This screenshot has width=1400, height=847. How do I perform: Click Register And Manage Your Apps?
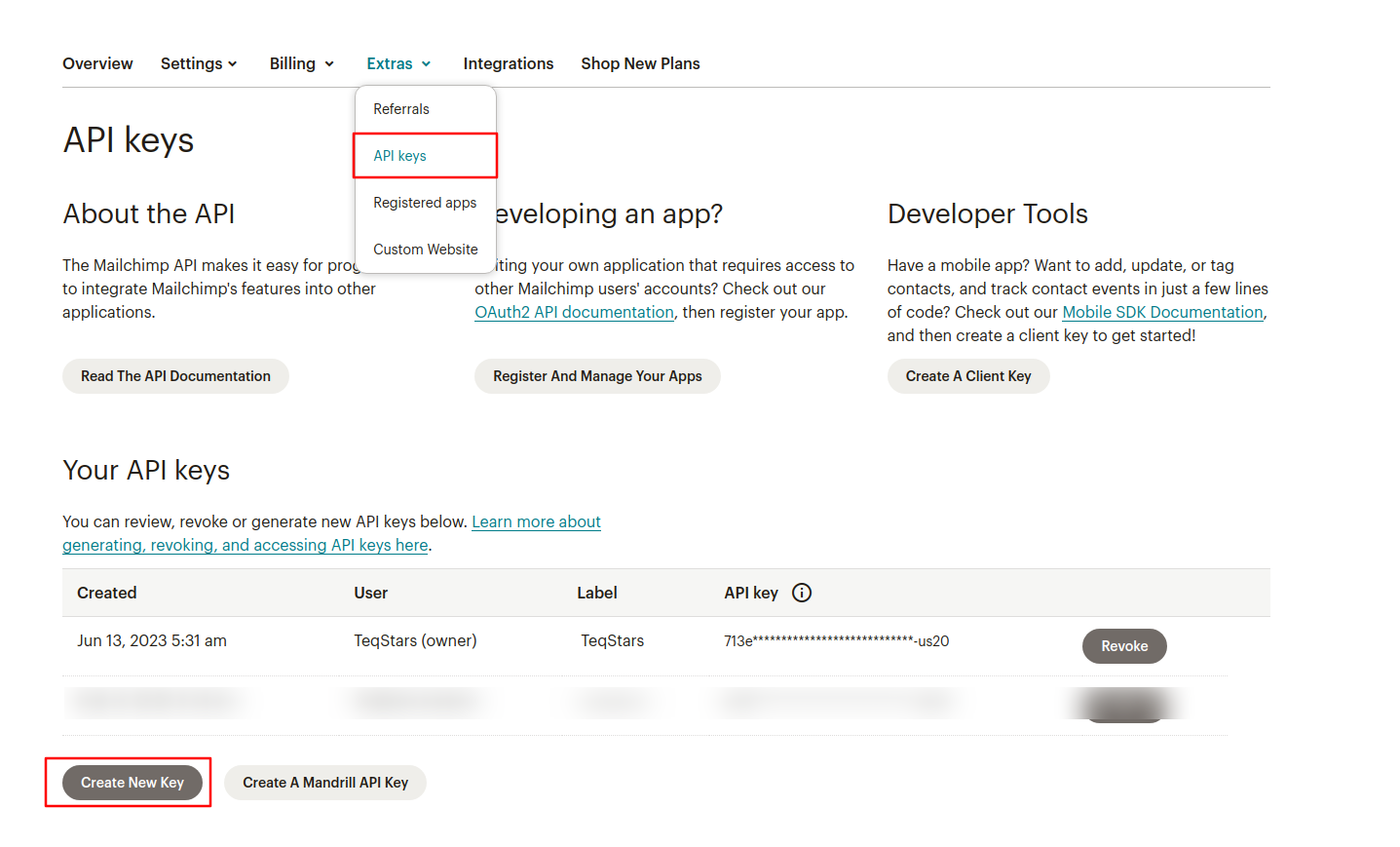(x=597, y=376)
